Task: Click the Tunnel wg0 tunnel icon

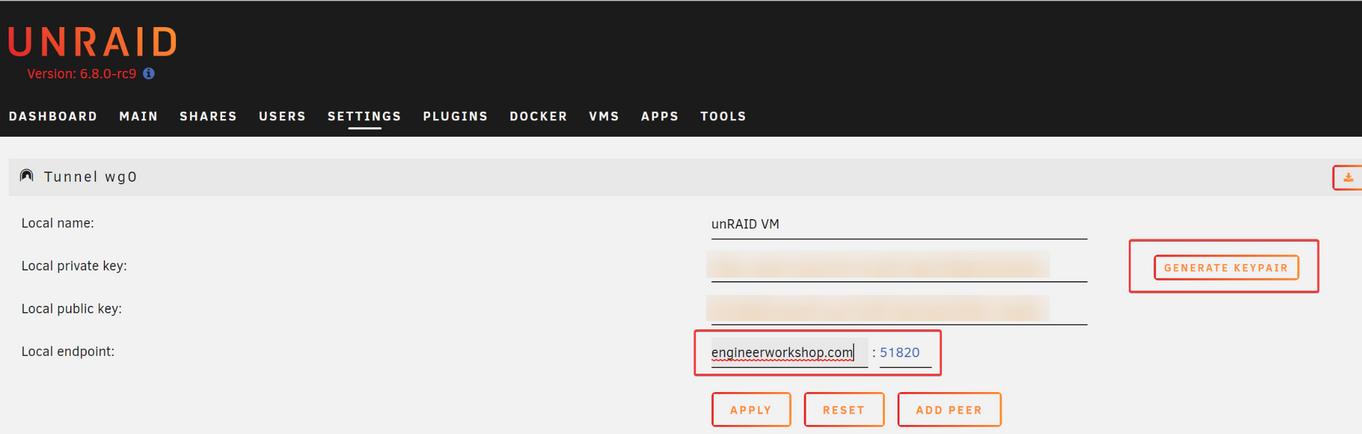Action: [x=27, y=176]
